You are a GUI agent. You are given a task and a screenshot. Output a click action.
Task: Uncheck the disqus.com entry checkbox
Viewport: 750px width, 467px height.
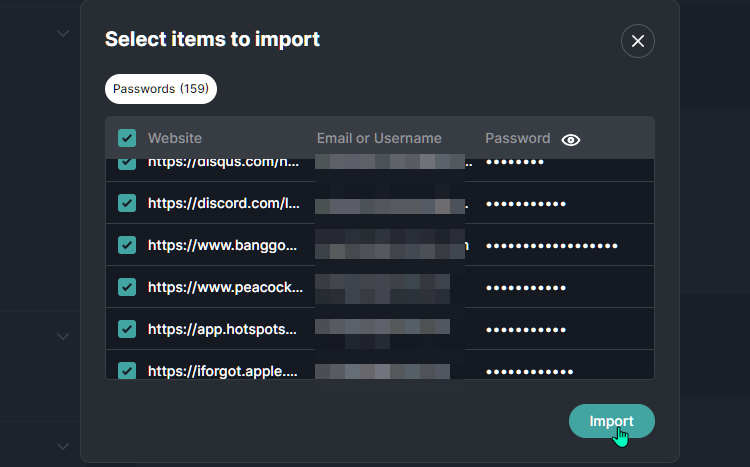click(127, 164)
